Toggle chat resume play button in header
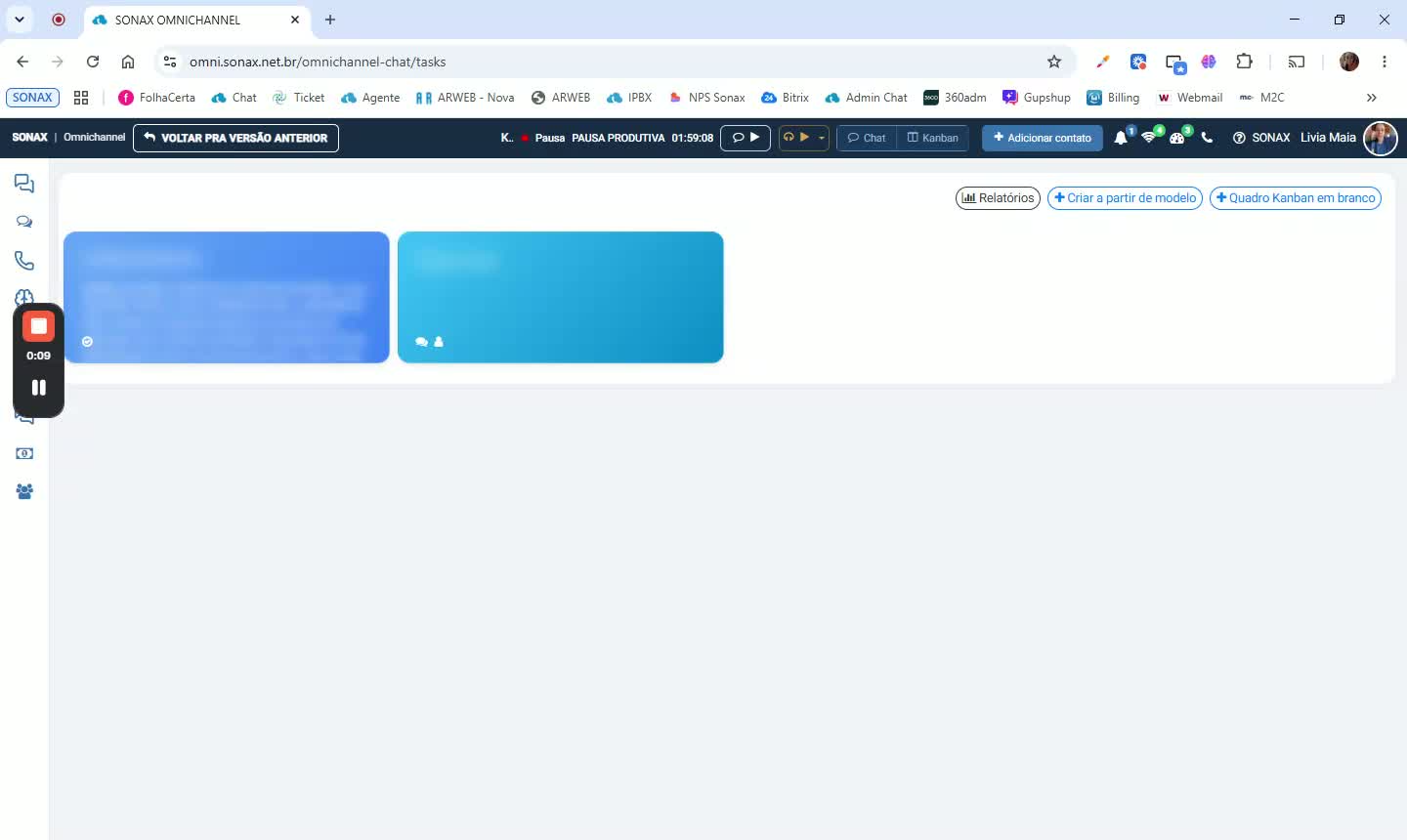 746,138
